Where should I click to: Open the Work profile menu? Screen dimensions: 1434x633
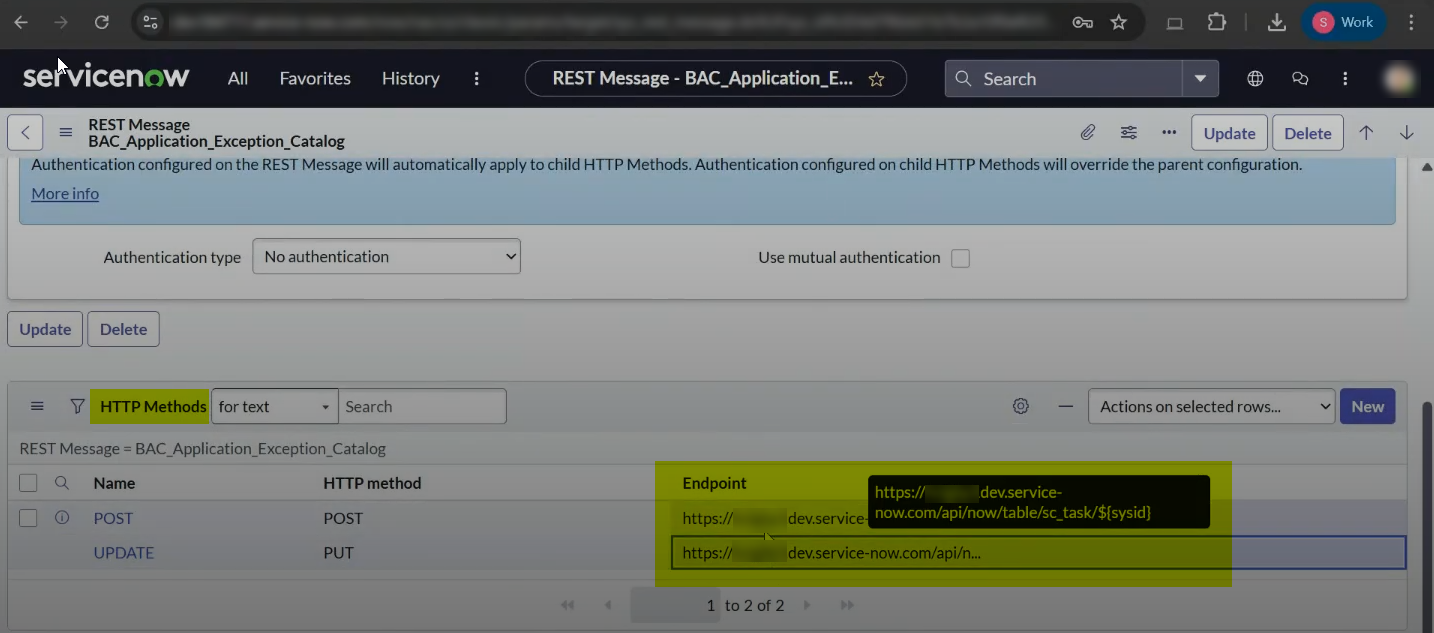(x=1343, y=22)
